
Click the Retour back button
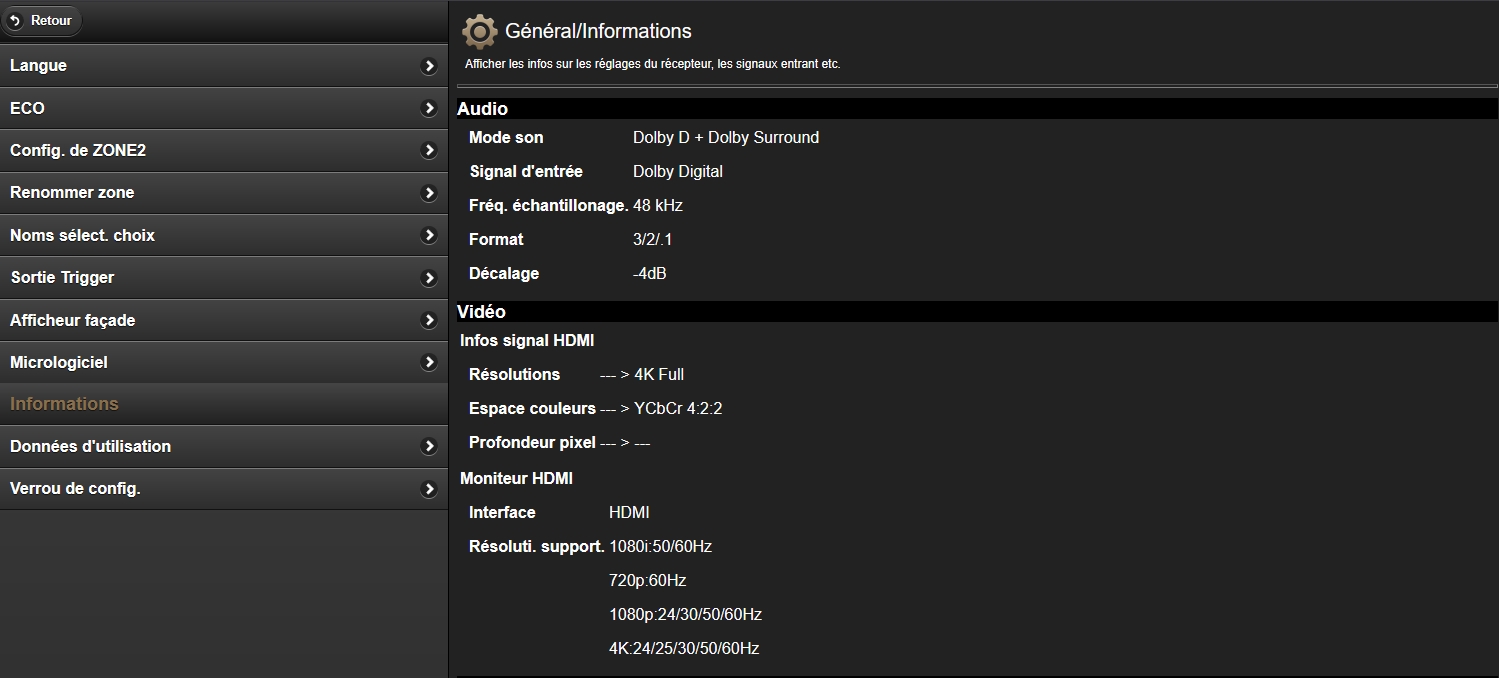click(42, 20)
